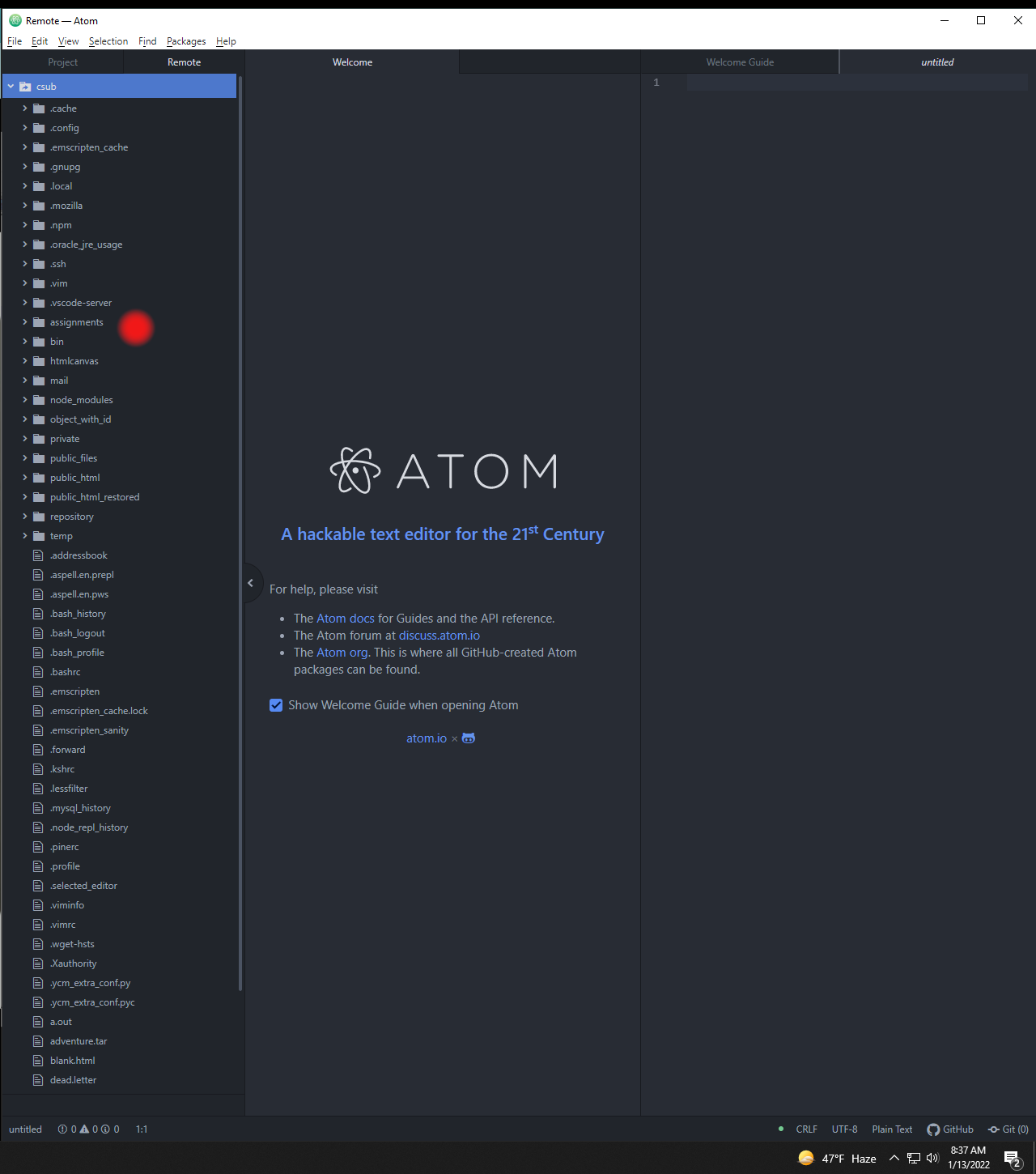Click the warning triangle icon in status bar
The height and width of the screenshot is (1174, 1036).
(84, 1129)
